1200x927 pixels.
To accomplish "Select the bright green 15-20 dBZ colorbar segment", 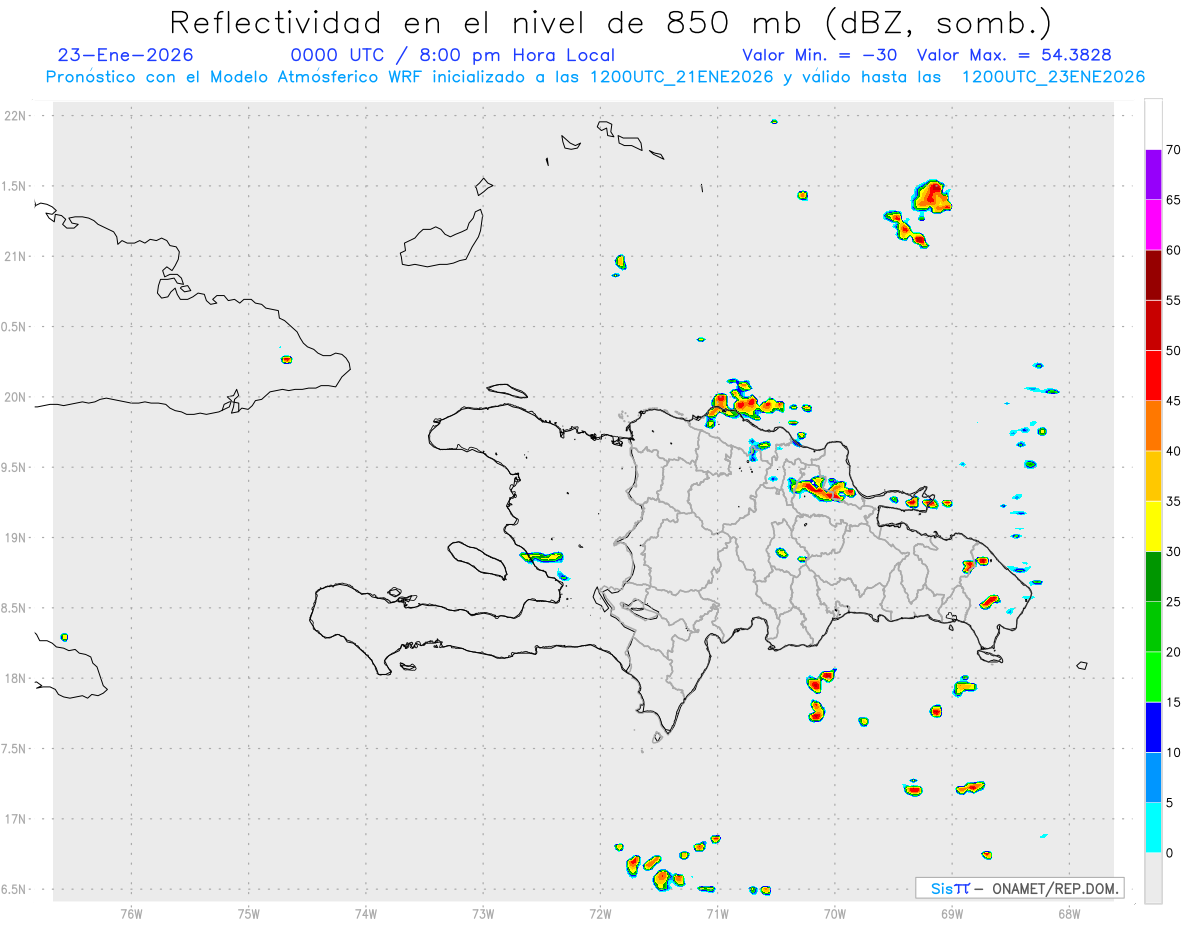I will (1153, 677).
